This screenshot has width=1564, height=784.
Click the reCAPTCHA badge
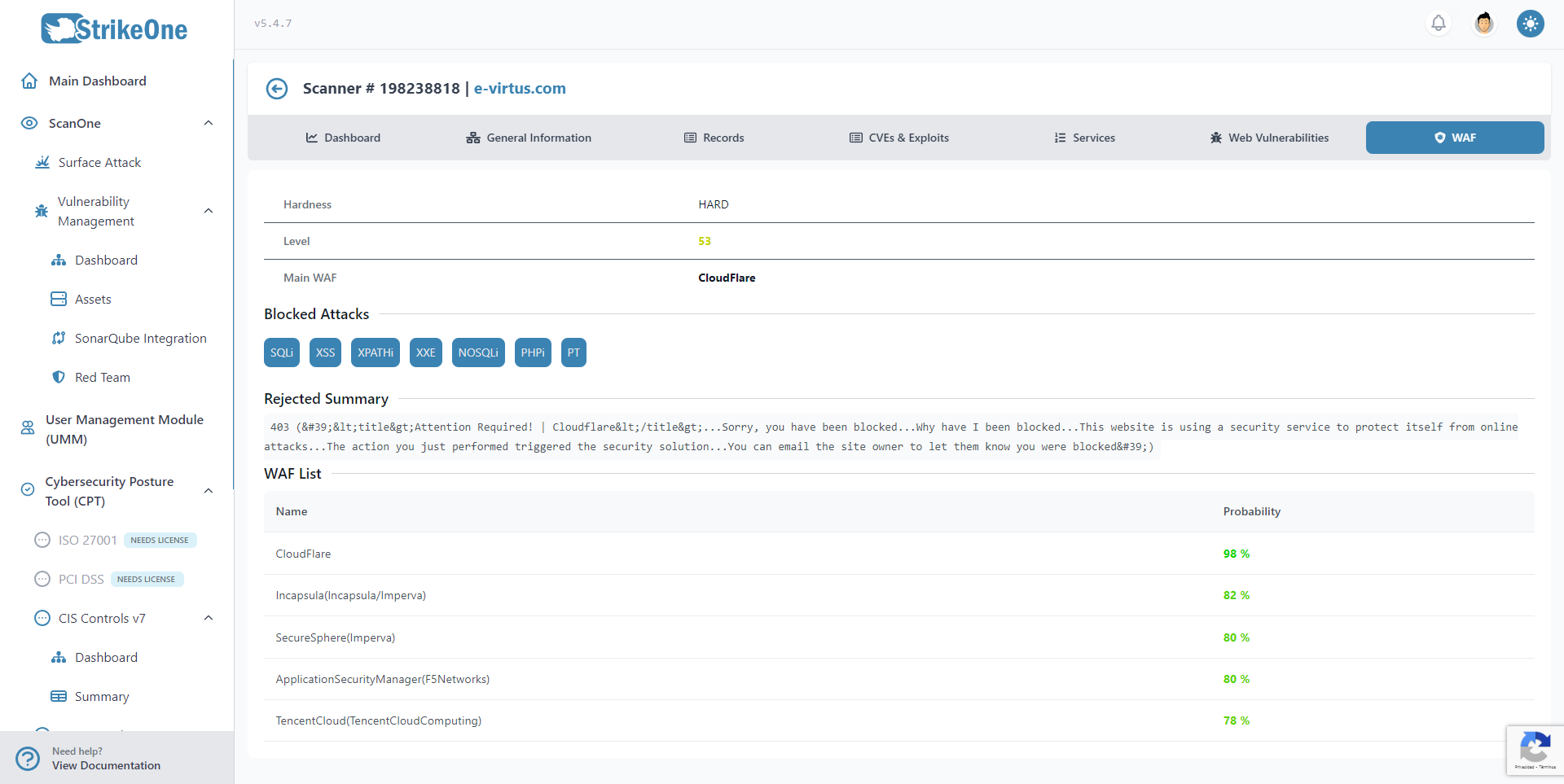click(1535, 750)
